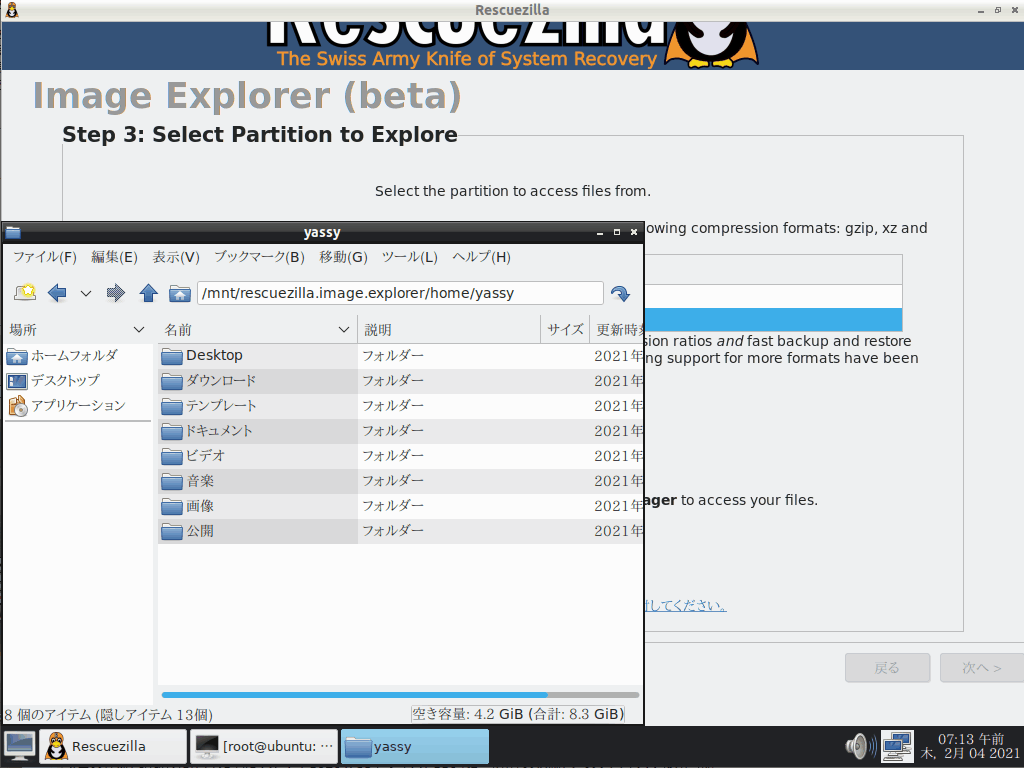Select the ダウンロード folder icon
Image resolution: width=1024 pixels, height=768 pixels.
coord(172,381)
